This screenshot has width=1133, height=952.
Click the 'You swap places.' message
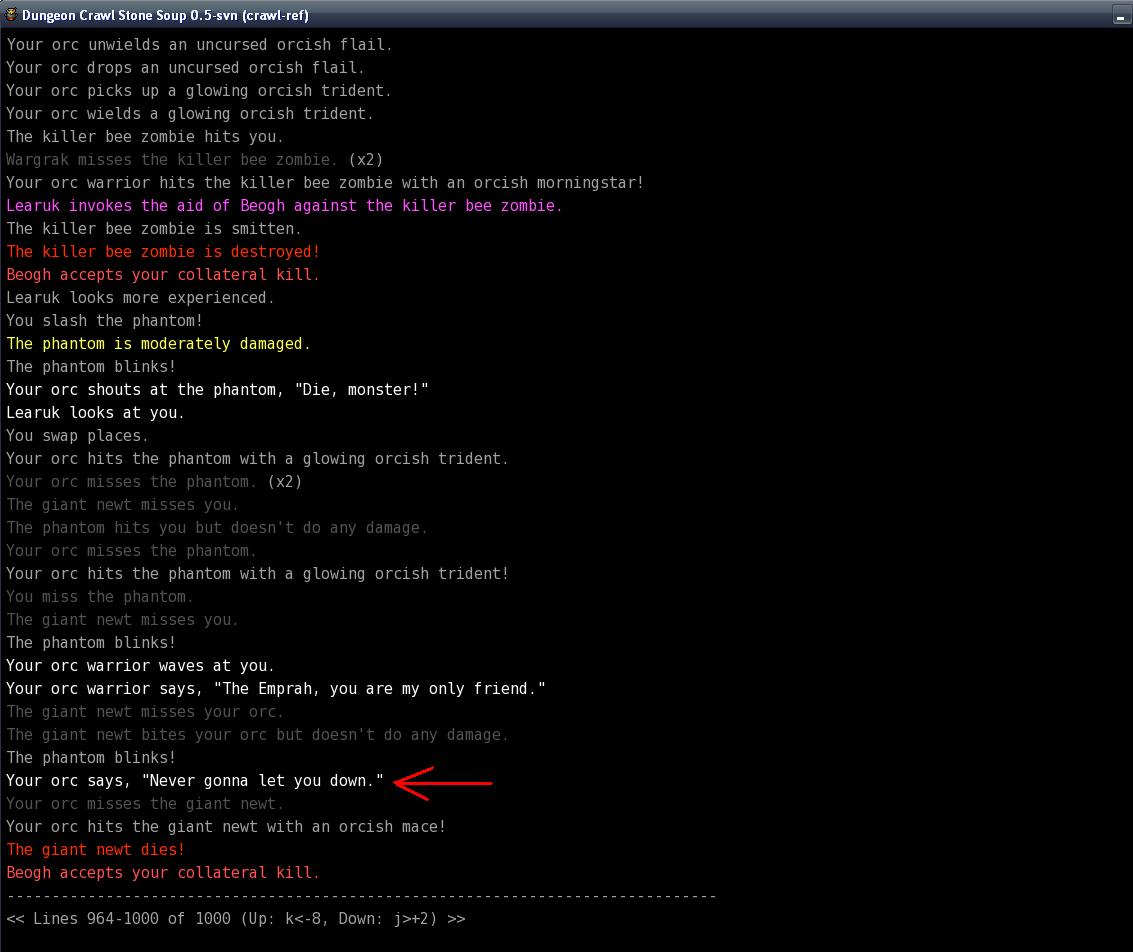coord(78,436)
